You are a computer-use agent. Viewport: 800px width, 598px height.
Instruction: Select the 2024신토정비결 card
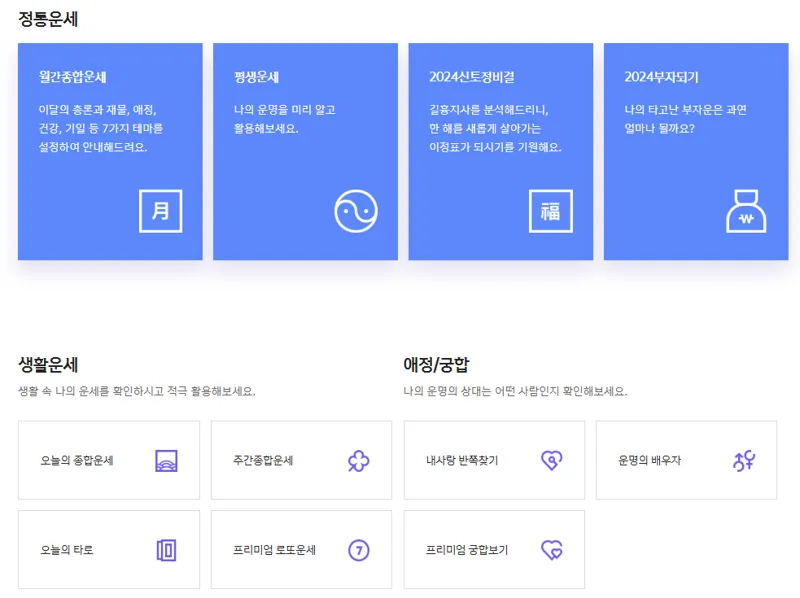click(x=501, y=150)
